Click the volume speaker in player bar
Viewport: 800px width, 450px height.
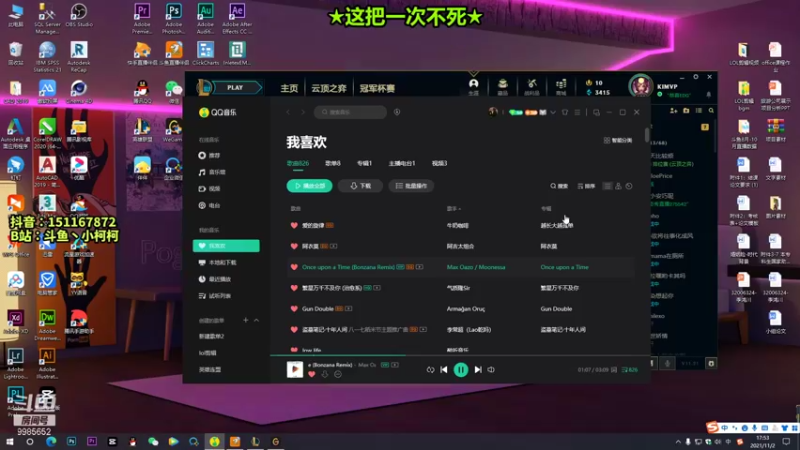[491, 369]
